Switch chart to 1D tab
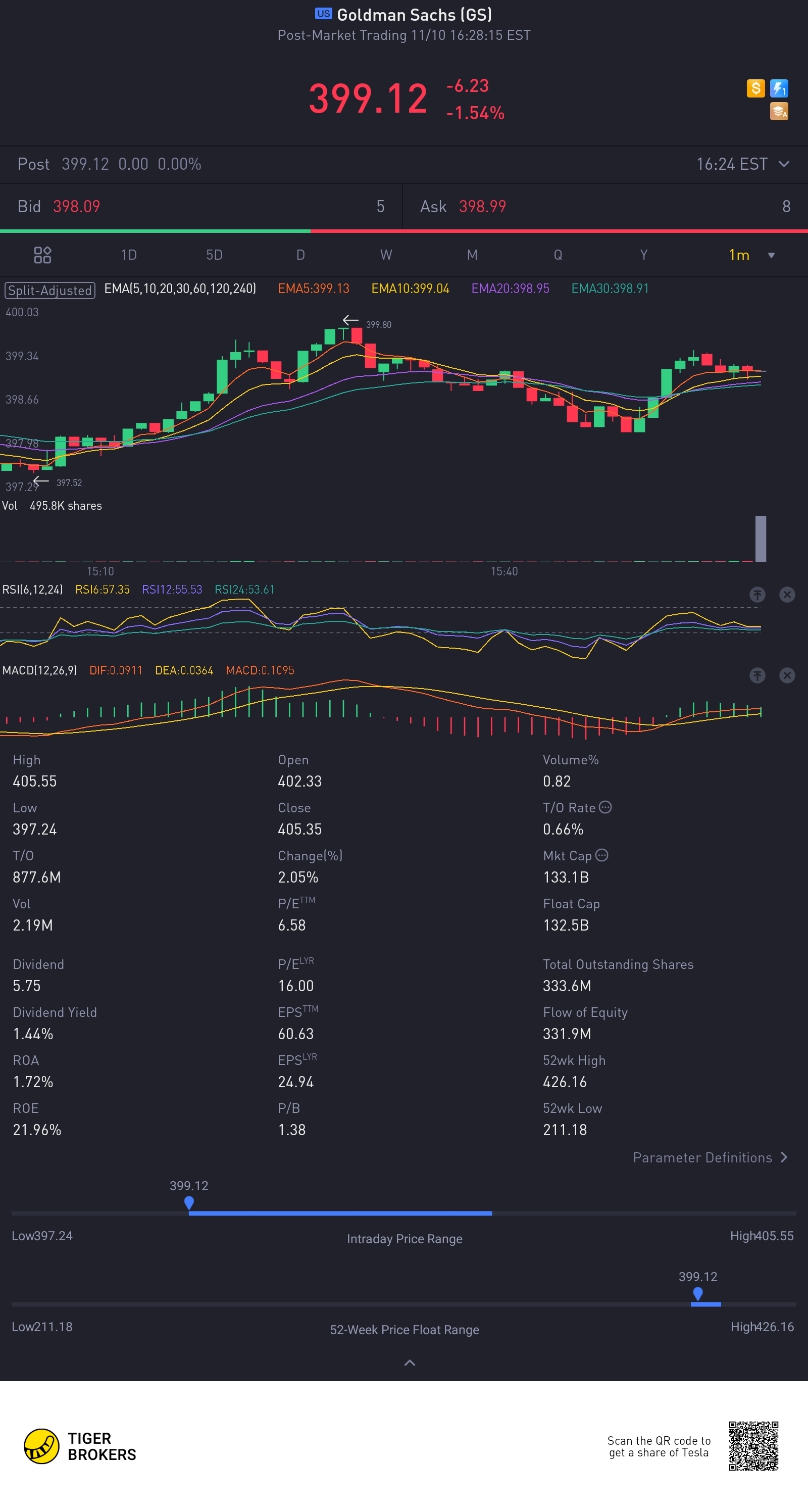This screenshot has height=1512, width=808. pos(128,255)
